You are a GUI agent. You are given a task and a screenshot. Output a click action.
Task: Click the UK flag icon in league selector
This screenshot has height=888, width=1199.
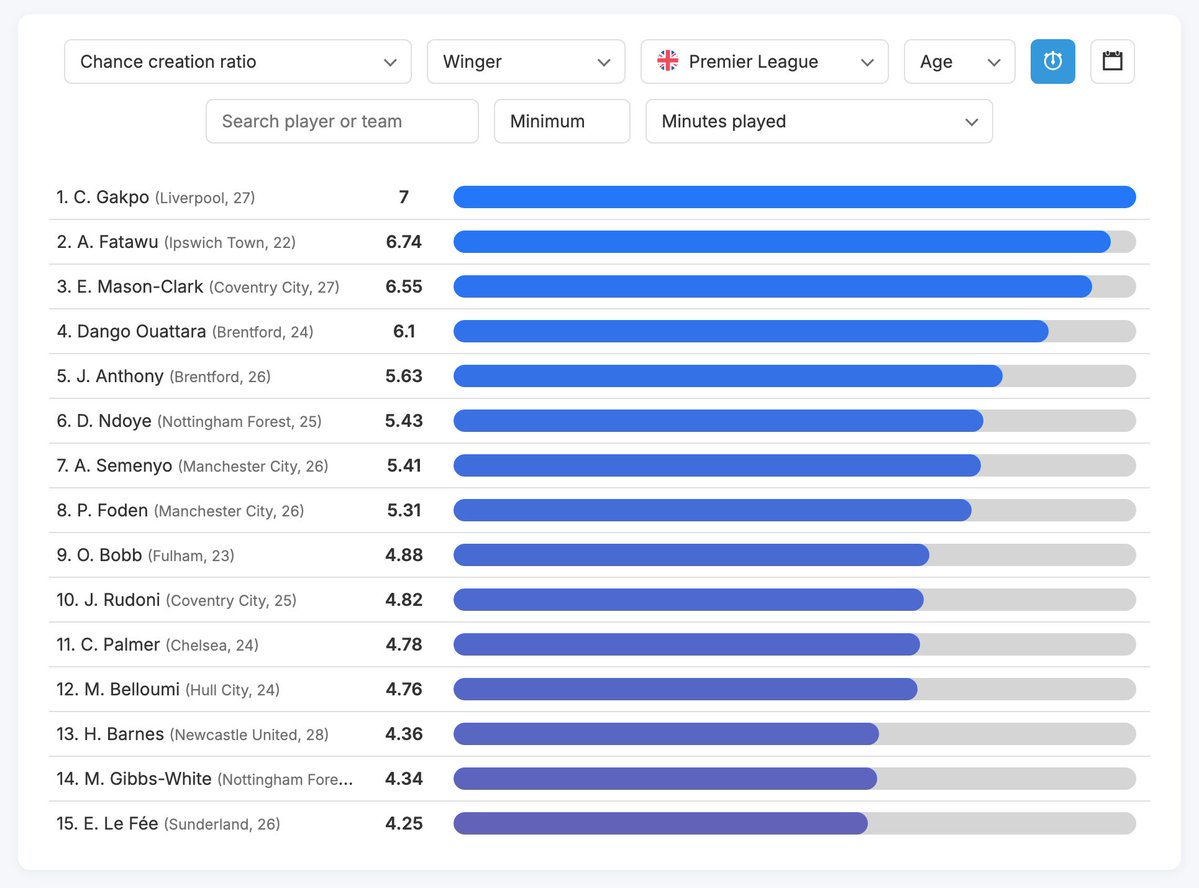pos(668,61)
